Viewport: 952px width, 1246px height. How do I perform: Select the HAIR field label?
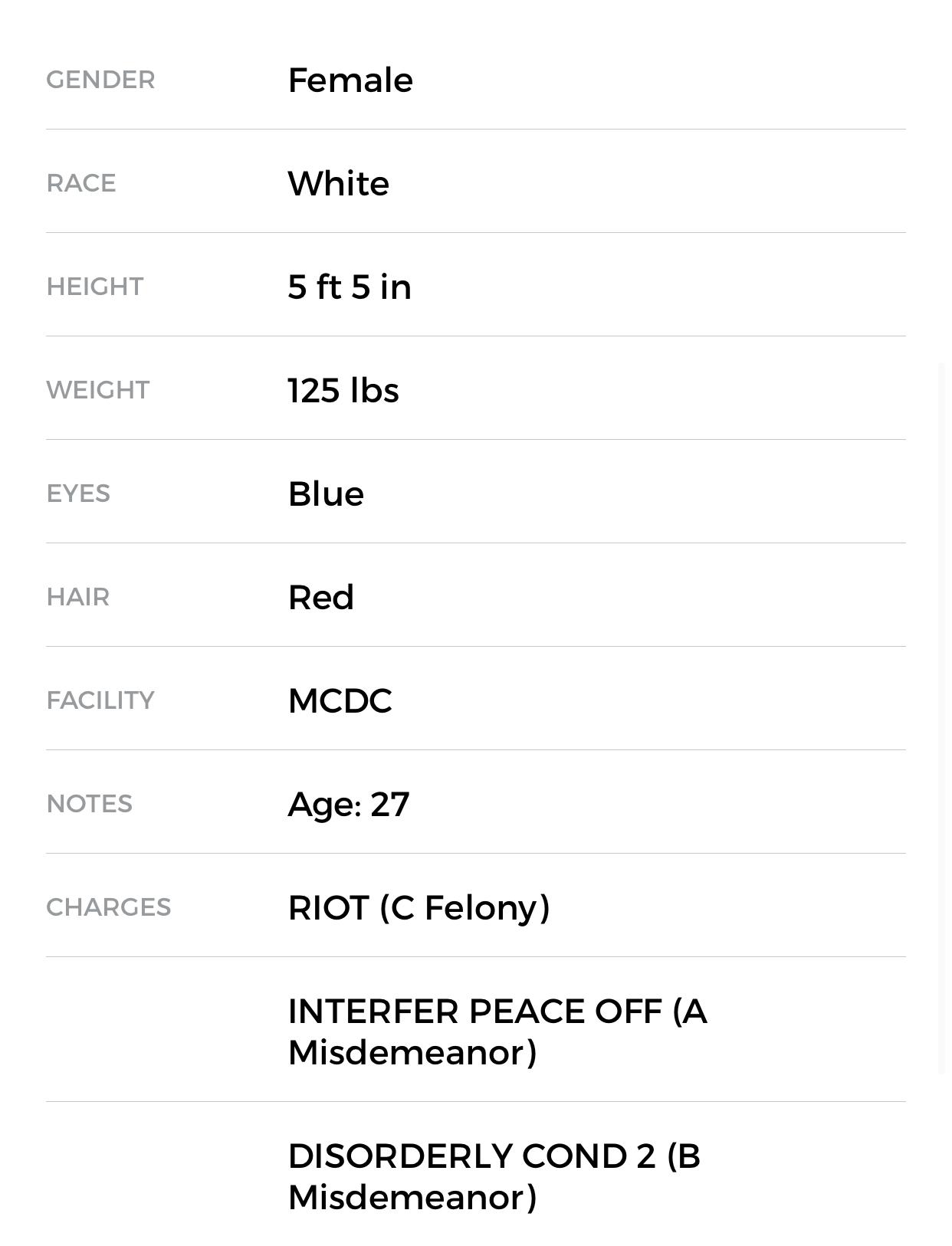point(78,598)
